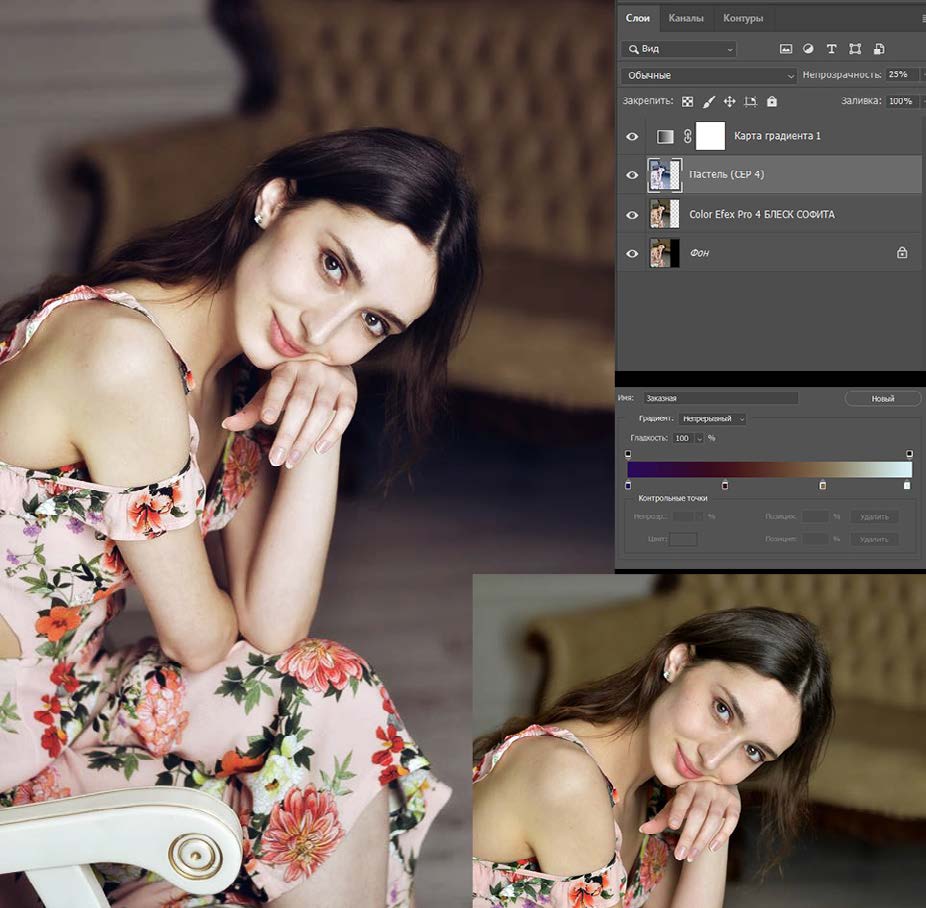Select the purple gradient color stop
The image size is (926, 908).
point(628,485)
